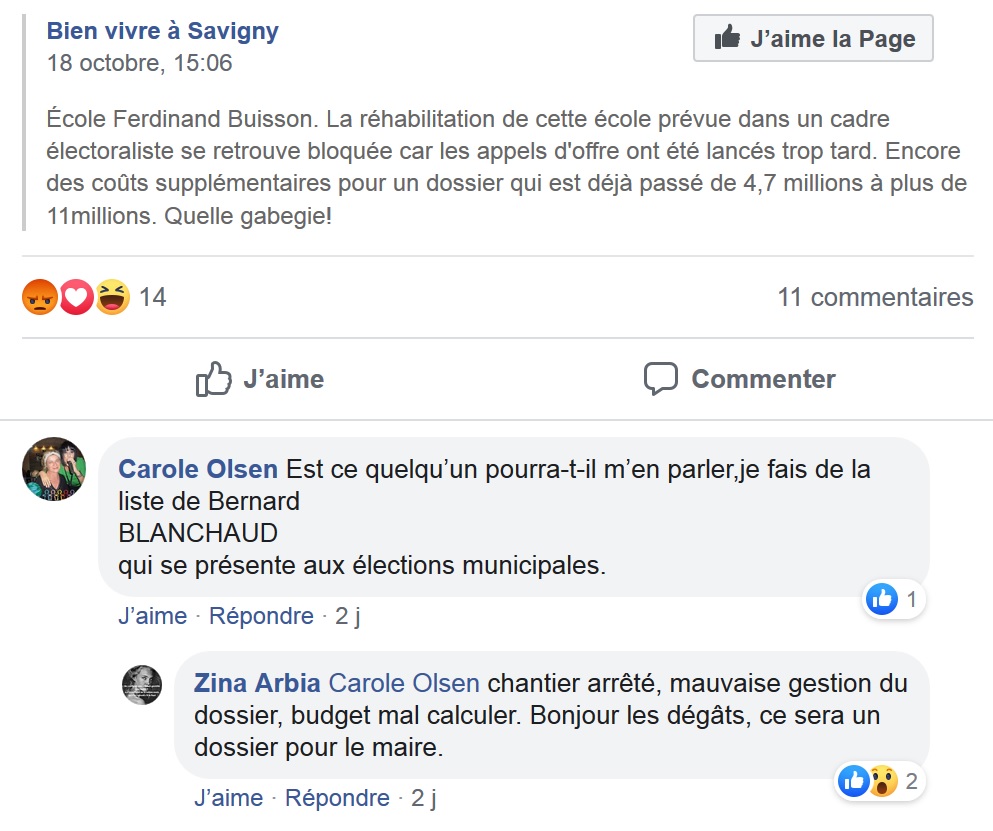Click the angry reaction emoji on the post
993x831 pixels.
pyautogui.click(x=40, y=297)
